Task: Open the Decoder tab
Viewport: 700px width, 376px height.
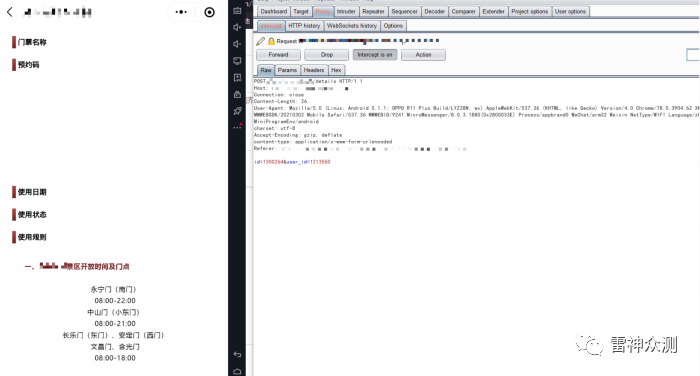Action: 434,12
